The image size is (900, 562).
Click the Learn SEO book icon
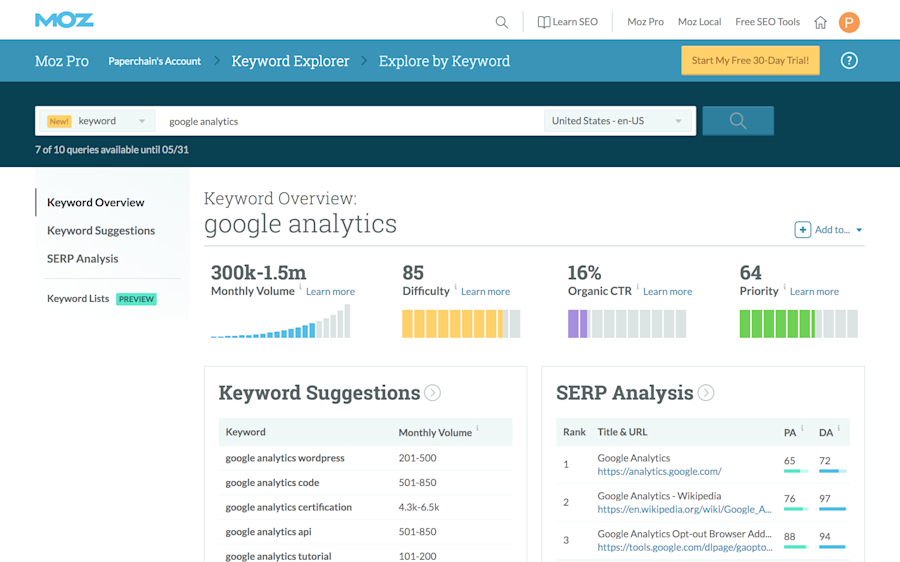pyautogui.click(x=544, y=22)
